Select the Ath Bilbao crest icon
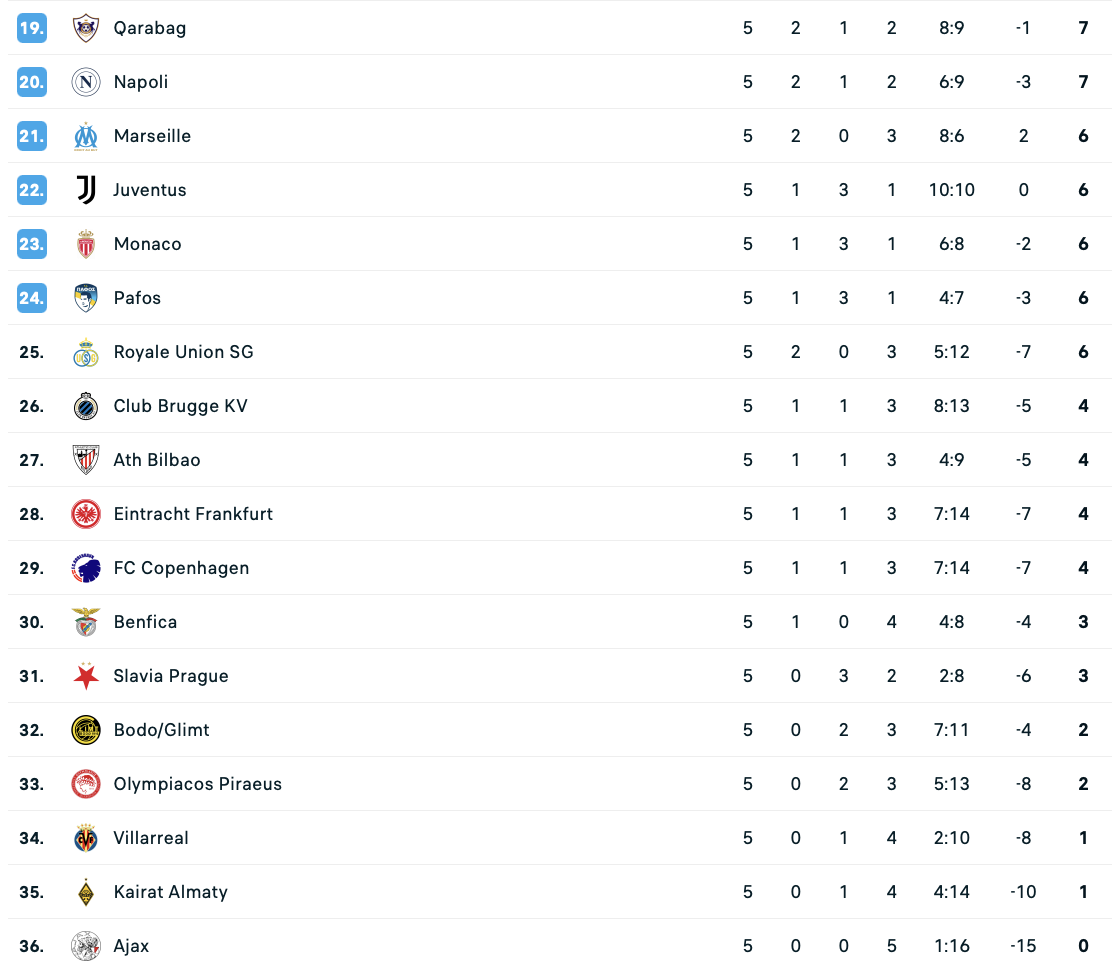 86,460
